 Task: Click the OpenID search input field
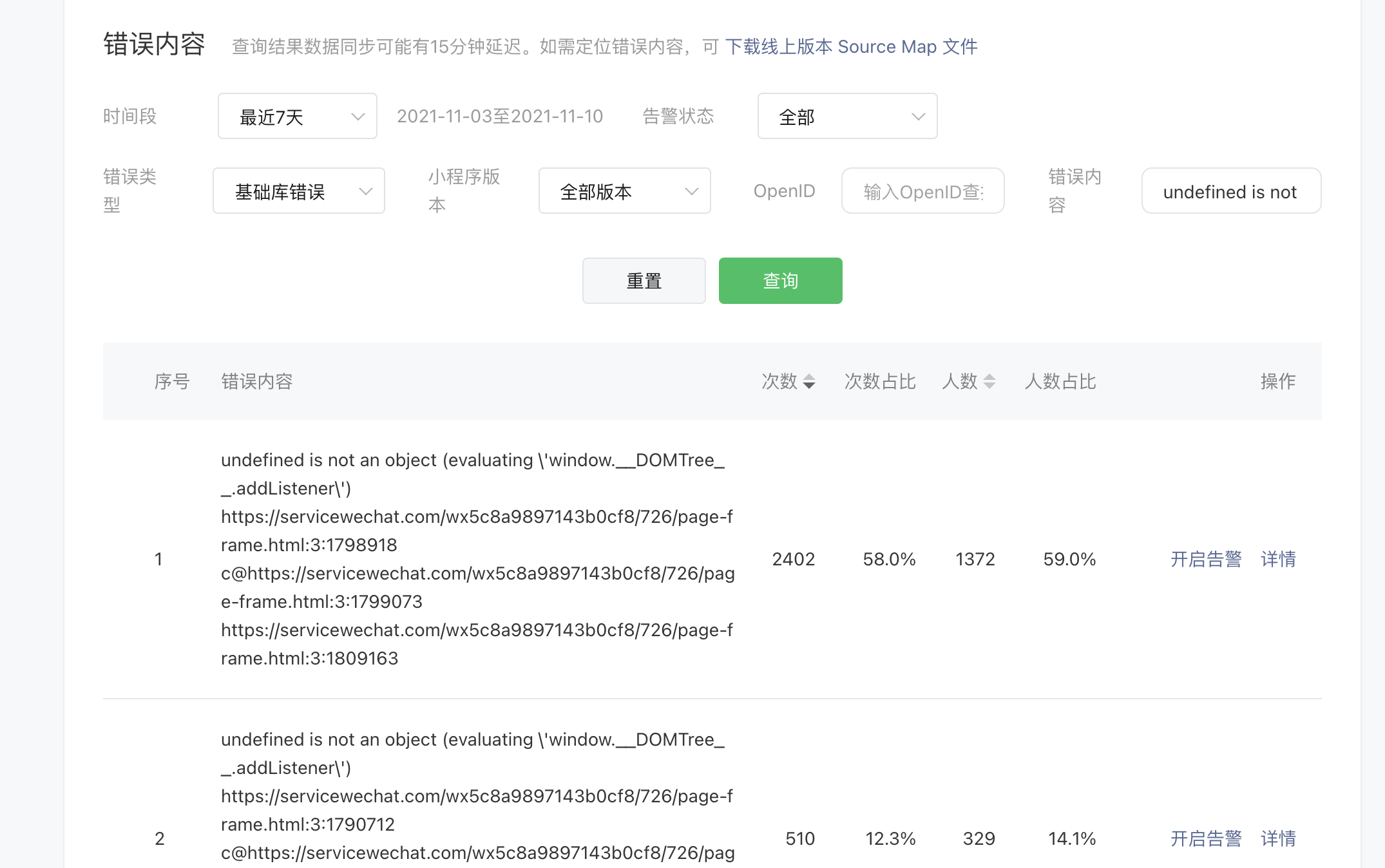(922, 191)
